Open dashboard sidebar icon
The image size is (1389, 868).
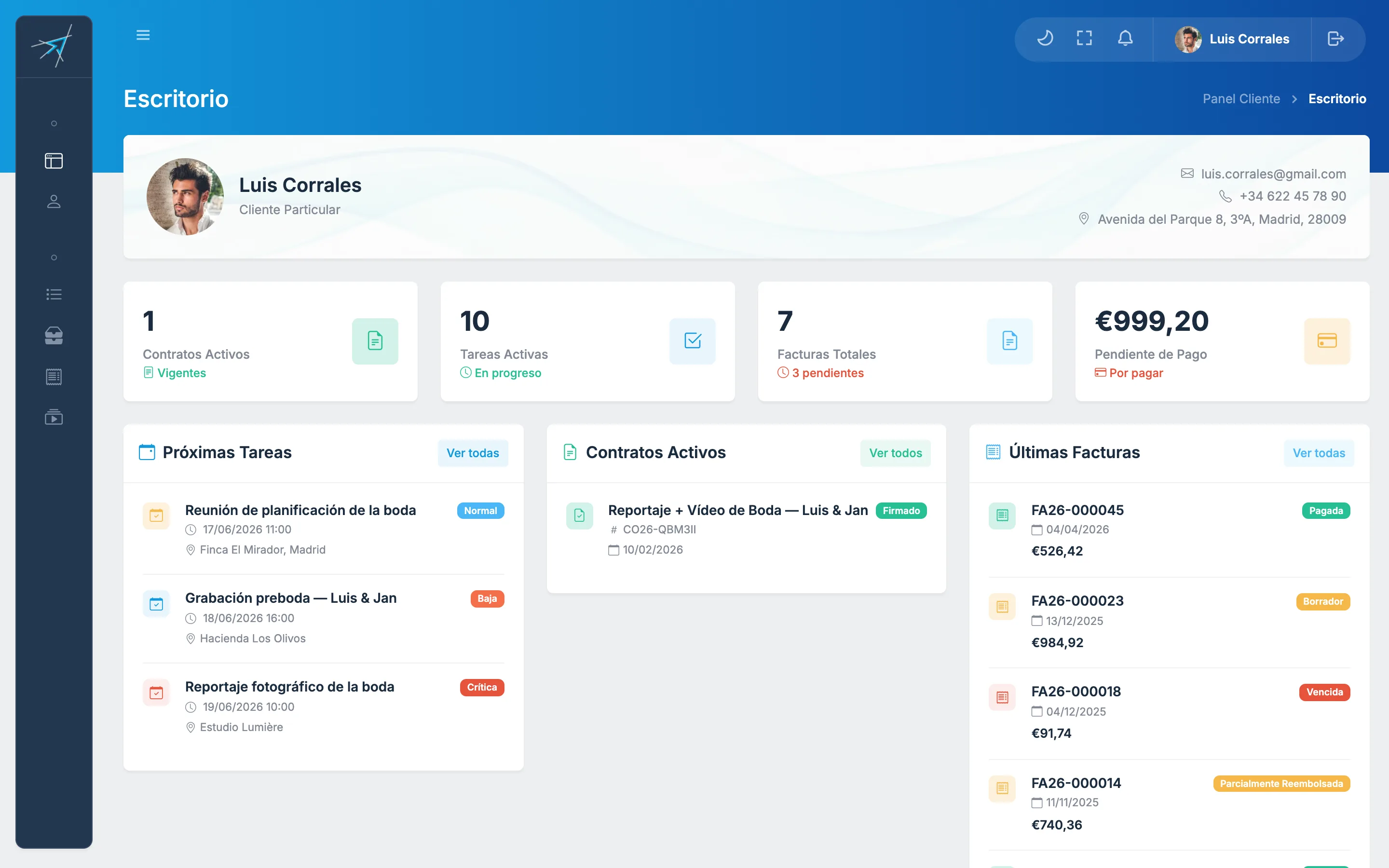(x=54, y=161)
